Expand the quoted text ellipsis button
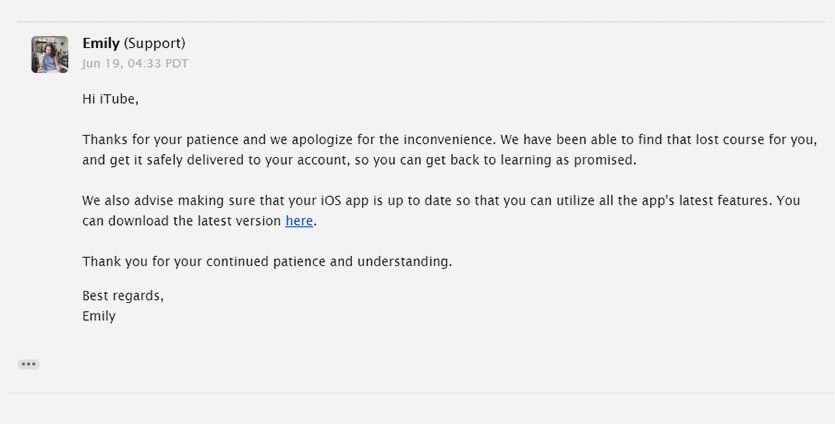835x424 pixels. [x=28, y=364]
